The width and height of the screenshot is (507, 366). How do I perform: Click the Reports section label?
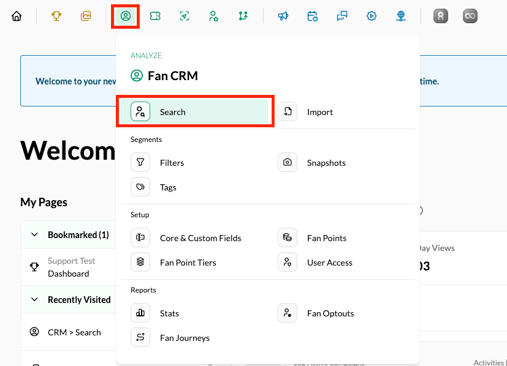pos(143,290)
